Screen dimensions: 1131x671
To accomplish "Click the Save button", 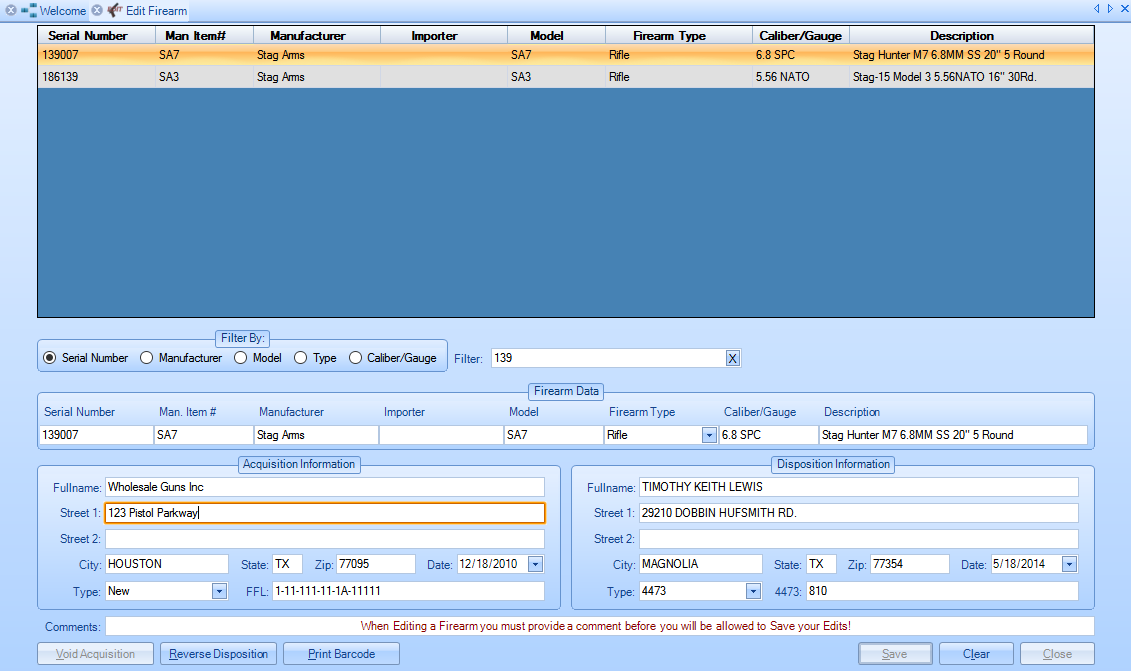I will coord(895,654).
